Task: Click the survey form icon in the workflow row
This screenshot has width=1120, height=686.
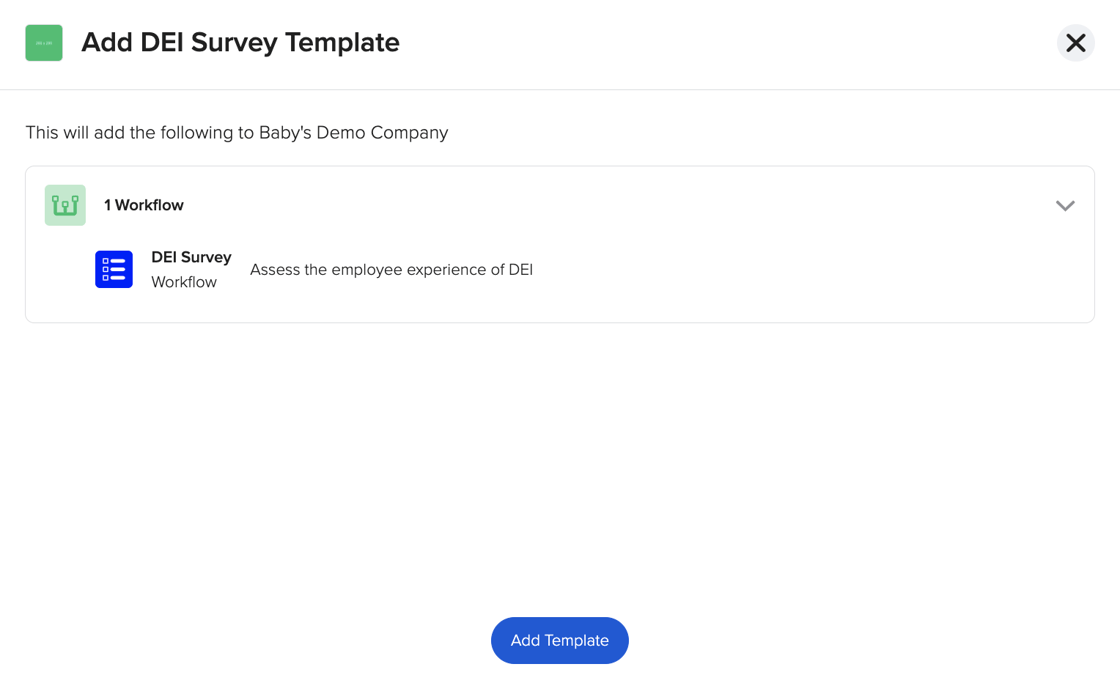Action: [x=114, y=269]
